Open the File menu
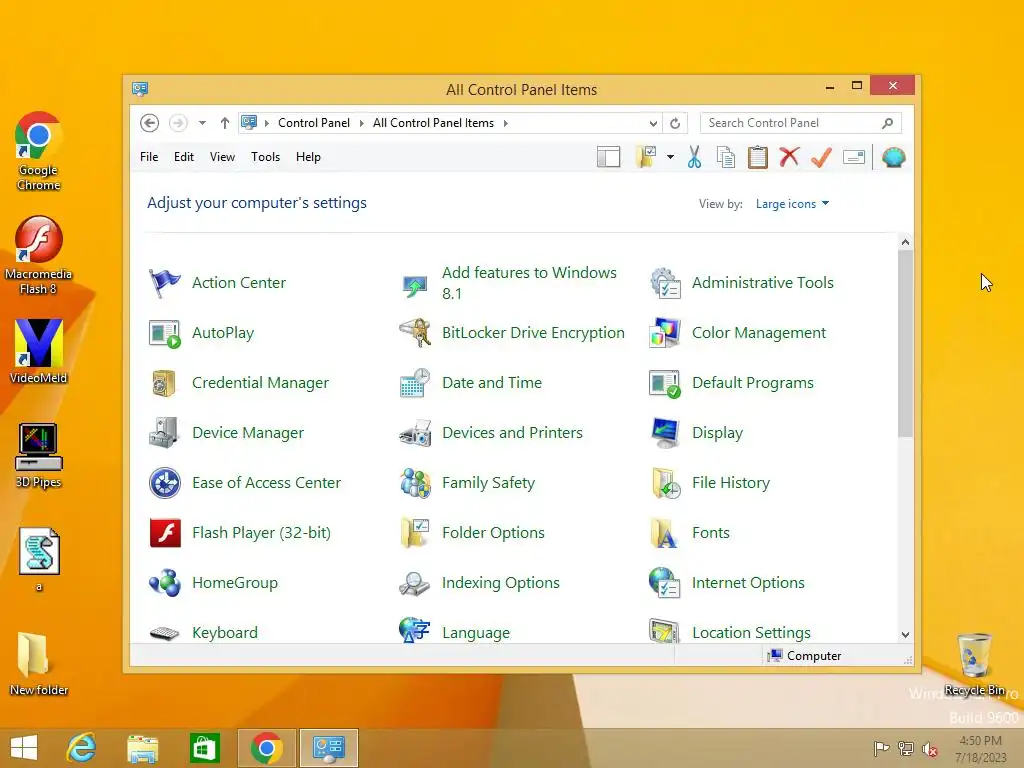The width and height of the screenshot is (1024, 768). coord(149,157)
